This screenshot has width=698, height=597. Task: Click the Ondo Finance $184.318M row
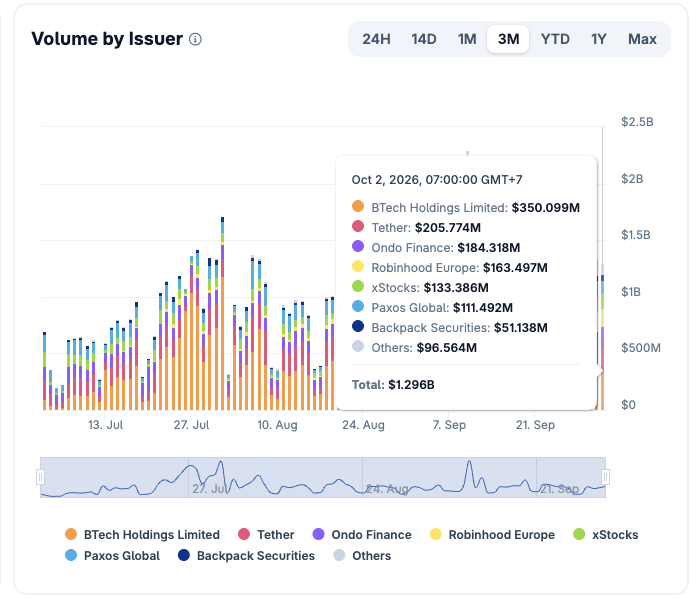click(436, 248)
